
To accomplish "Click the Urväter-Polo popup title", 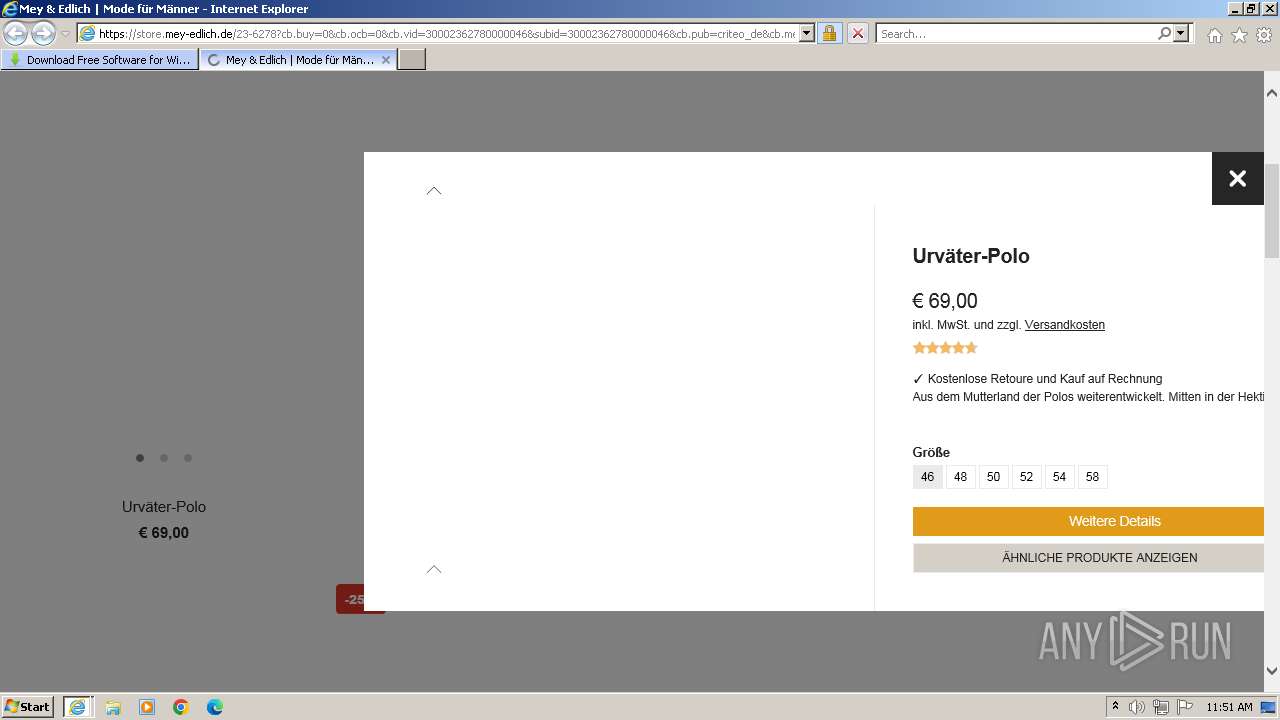I will click(x=971, y=256).
